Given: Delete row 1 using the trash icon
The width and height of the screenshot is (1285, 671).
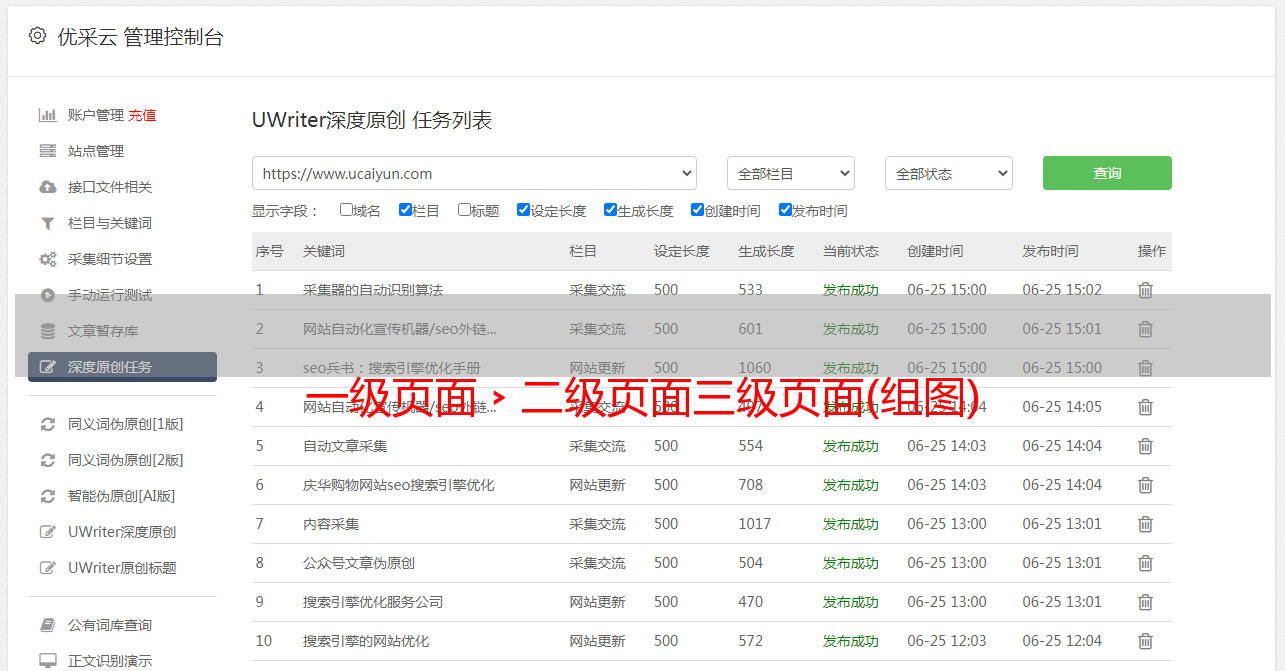Looking at the screenshot, I should [1145, 290].
